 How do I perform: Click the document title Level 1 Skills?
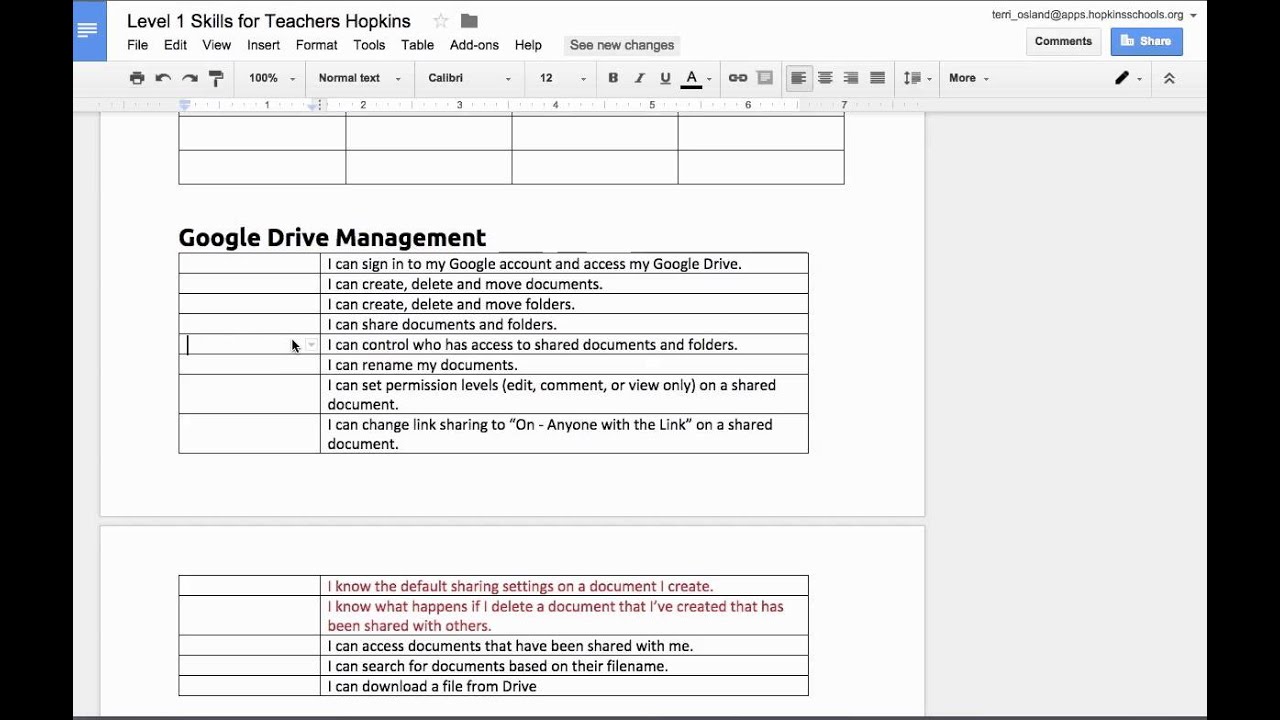click(268, 21)
